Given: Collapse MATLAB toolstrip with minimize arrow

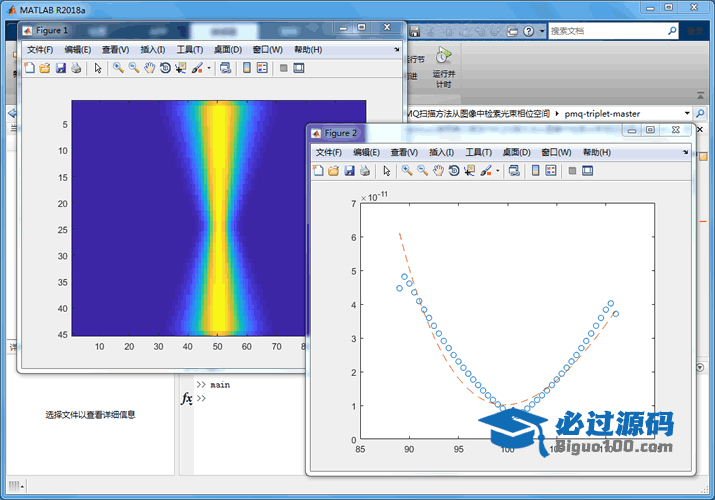Looking at the screenshot, I should tap(700, 96).
